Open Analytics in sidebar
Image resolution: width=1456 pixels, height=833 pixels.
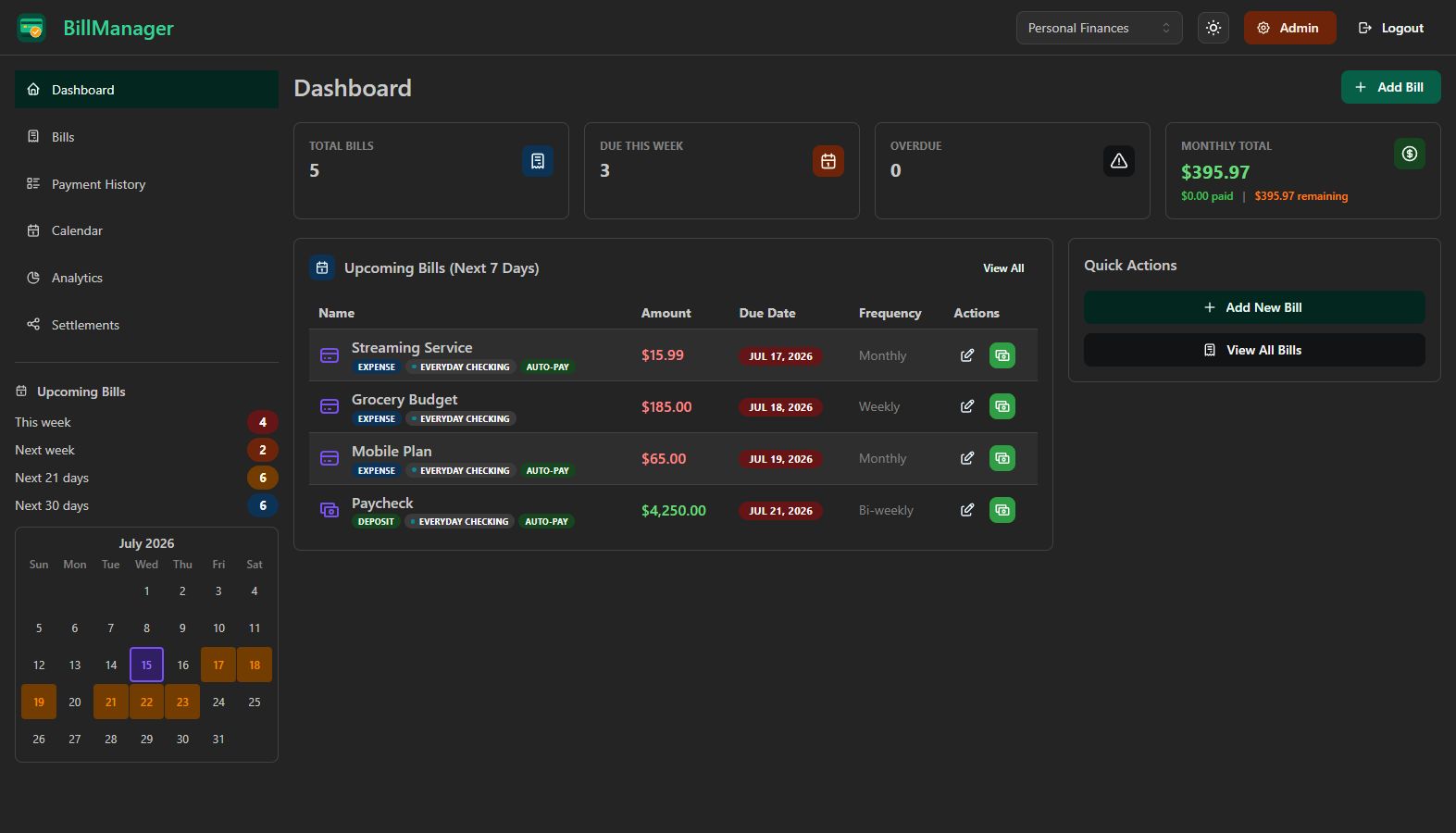coord(146,278)
